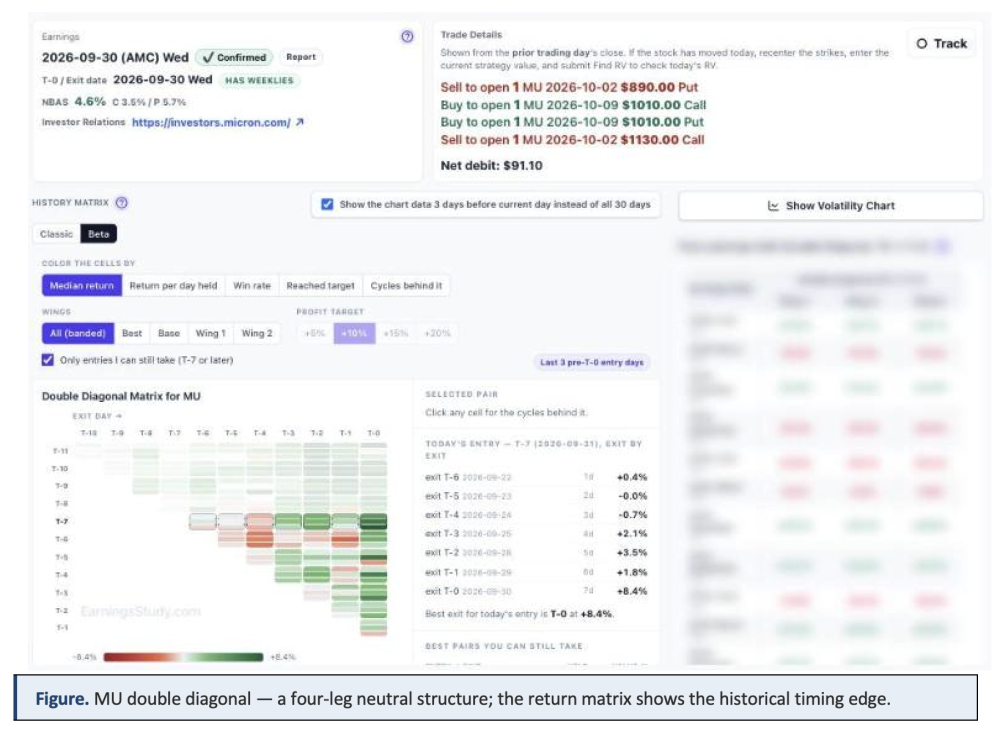Click the red T-7 row, T-4 column cell
The width and height of the screenshot is (1000, 733).
pyautogui.click(x=260, y=522)
